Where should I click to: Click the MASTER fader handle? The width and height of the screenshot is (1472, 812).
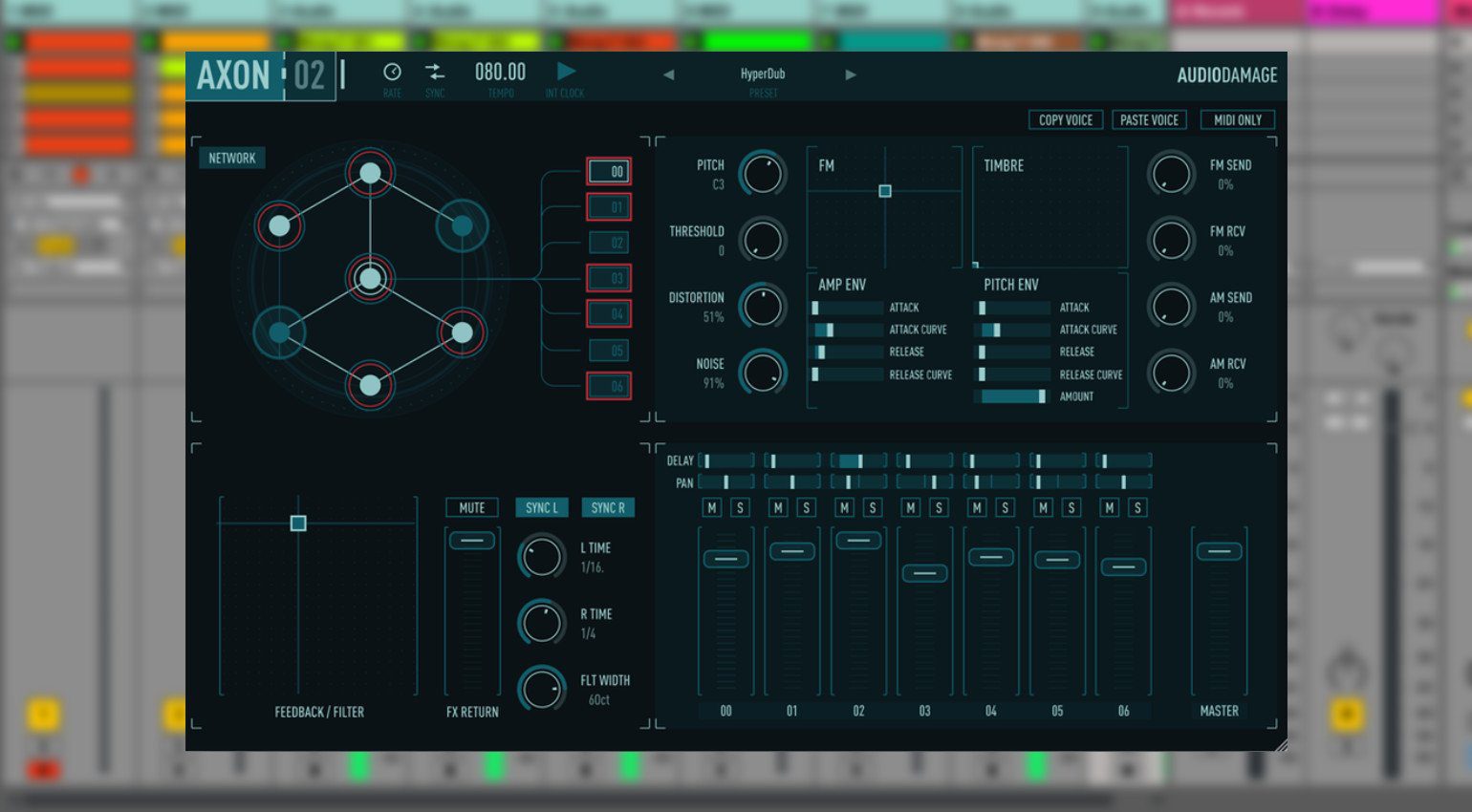click(1219, 551)
